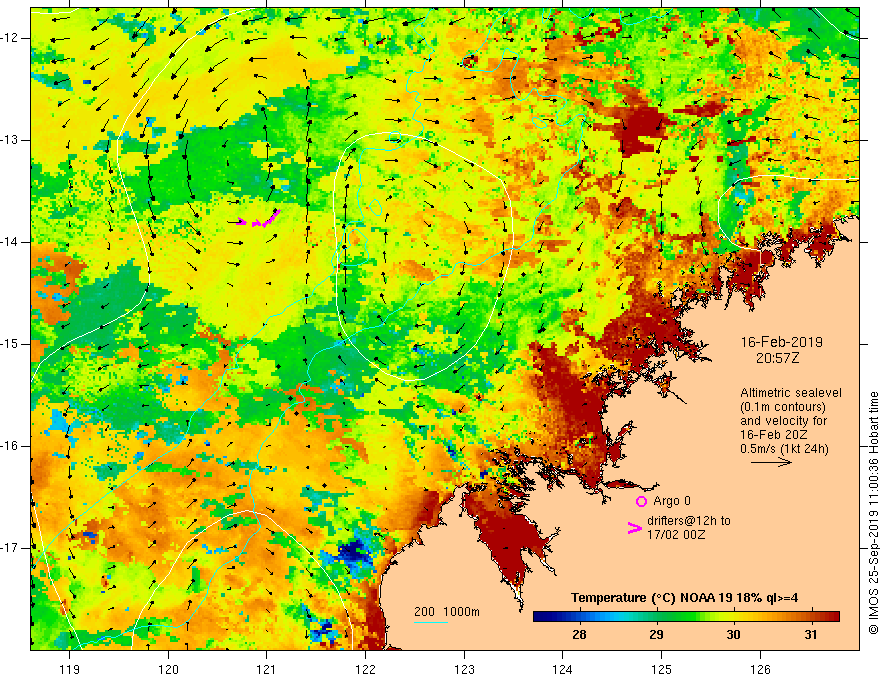Click the 'Temperature (°C) NOAA 19 18% ql>=4' title
Image resolution: width=880 pixels, height=680 pixels.
(x=685, y=598)
